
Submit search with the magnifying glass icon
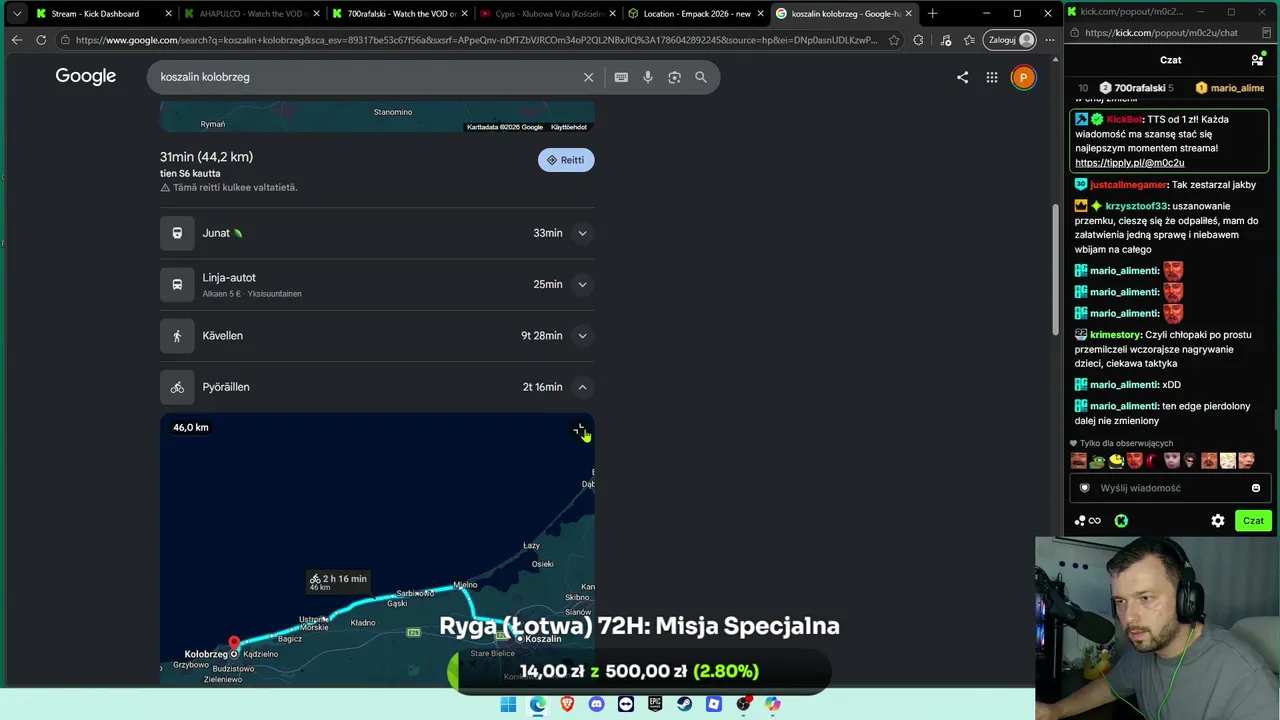tap(701, 77)
